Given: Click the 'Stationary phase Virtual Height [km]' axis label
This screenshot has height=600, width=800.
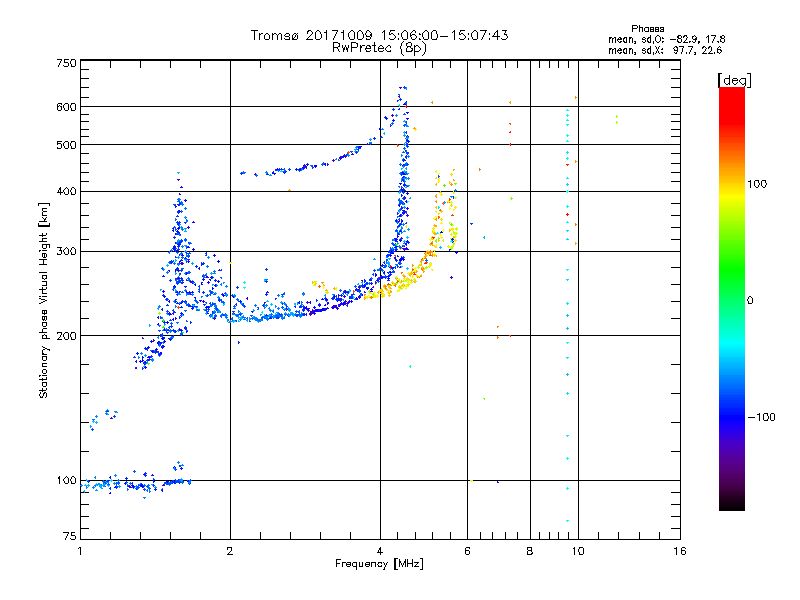Looking at the screenshot, I should (x=44, y=300).
